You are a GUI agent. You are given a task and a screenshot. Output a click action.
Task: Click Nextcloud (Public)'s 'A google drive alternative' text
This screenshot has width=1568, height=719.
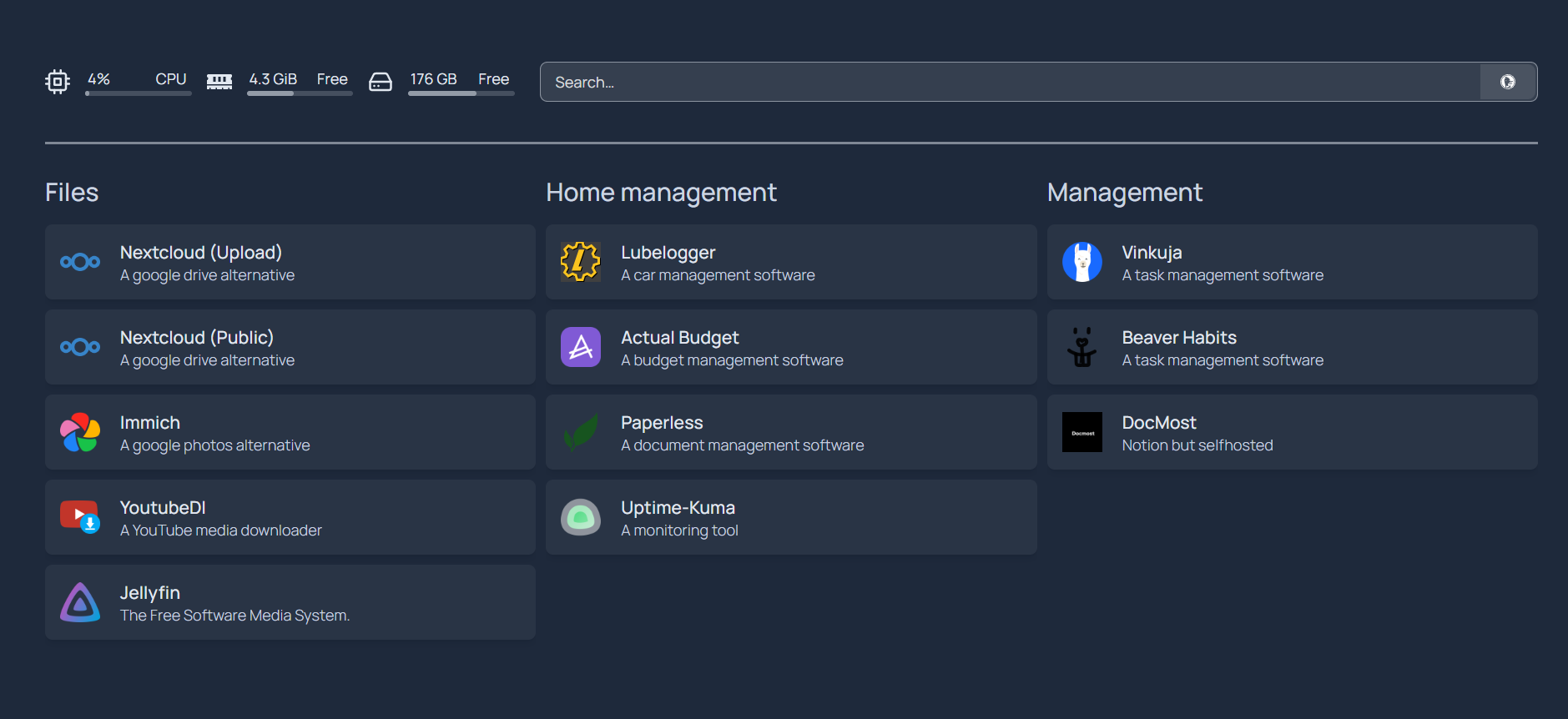click(x=207, y=360)
